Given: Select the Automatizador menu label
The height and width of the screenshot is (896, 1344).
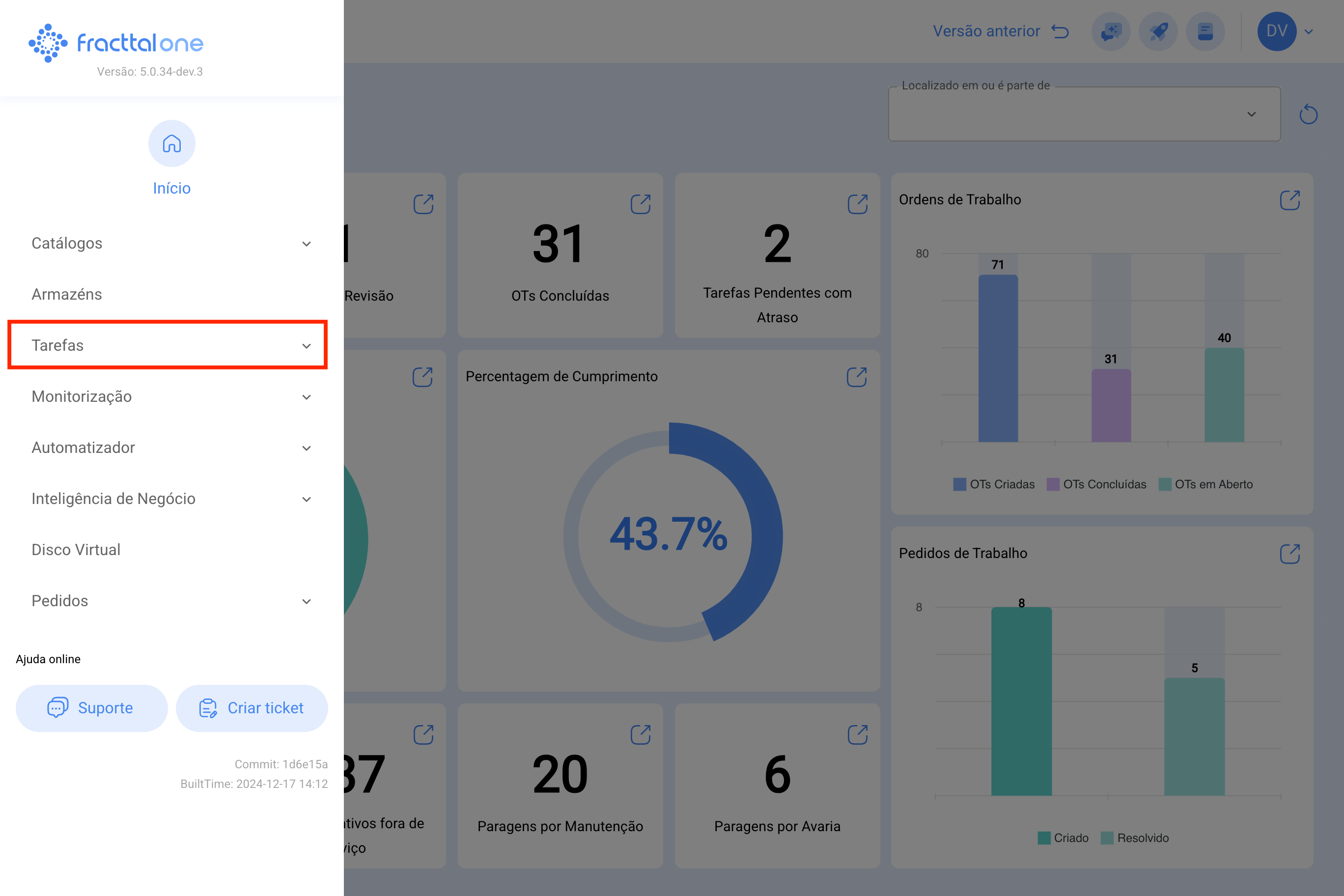Looking at the screenshot, I should pos(84,448).
